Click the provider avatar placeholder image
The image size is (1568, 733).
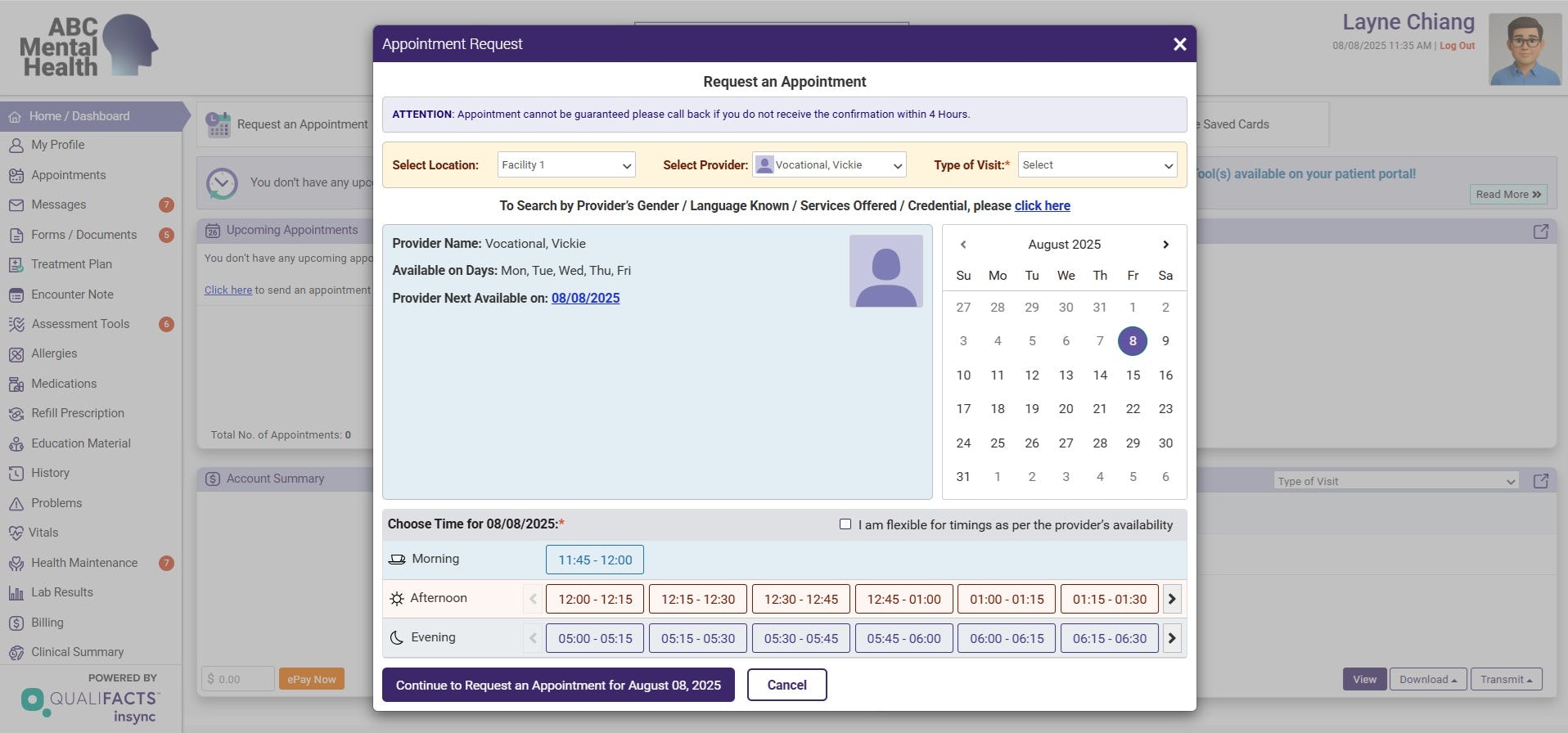coord(886,271)
